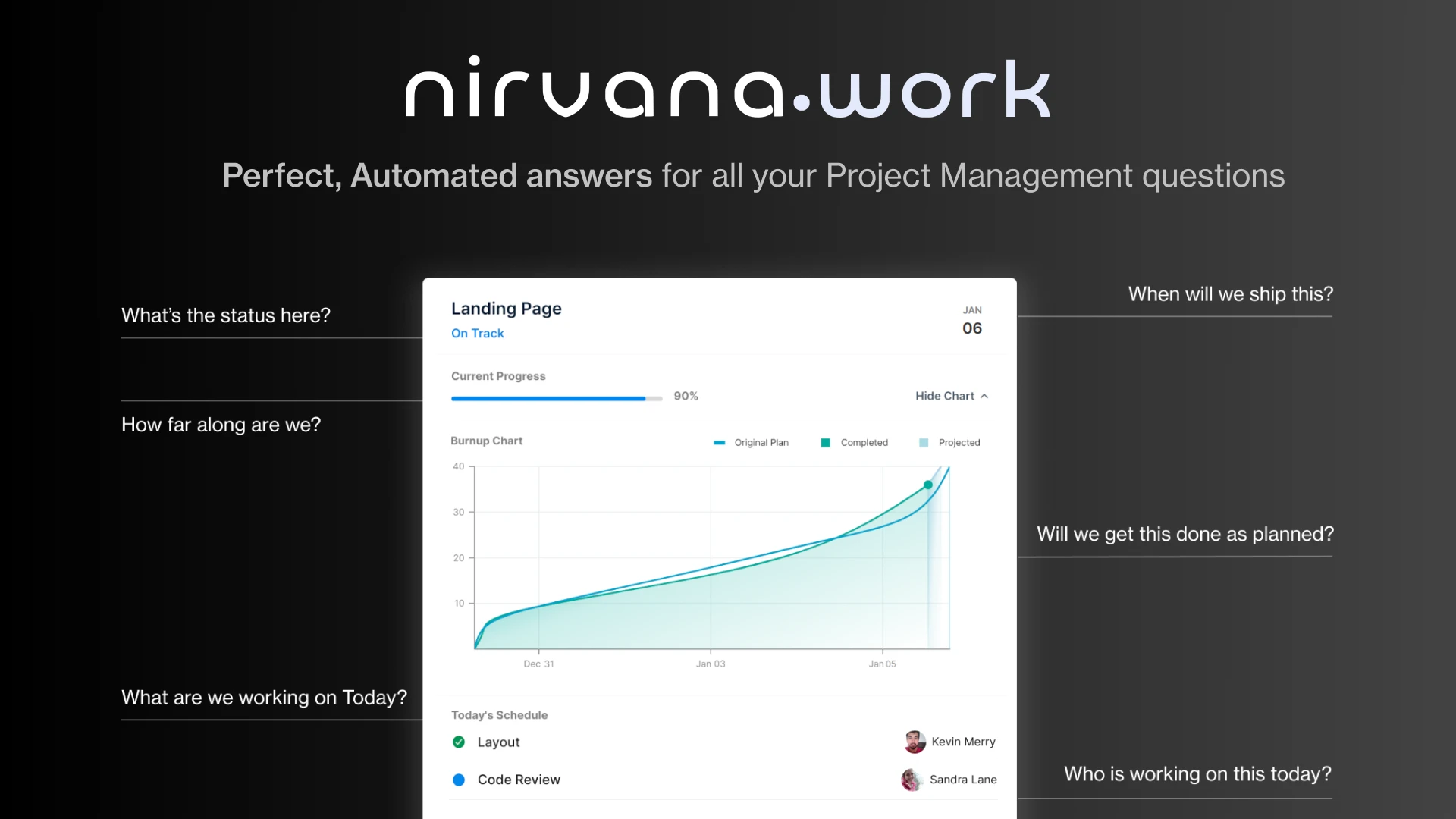Click the 20 value on chart axis
Screen dimensions: 1456x819
pyautogui.click(x=459, y=558)
